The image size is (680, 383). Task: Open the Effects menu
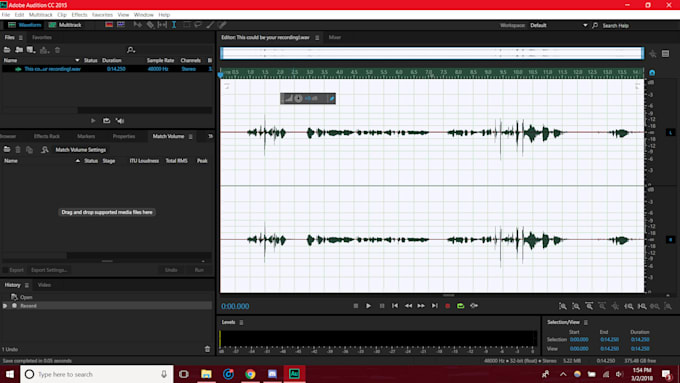coord(79,15)
